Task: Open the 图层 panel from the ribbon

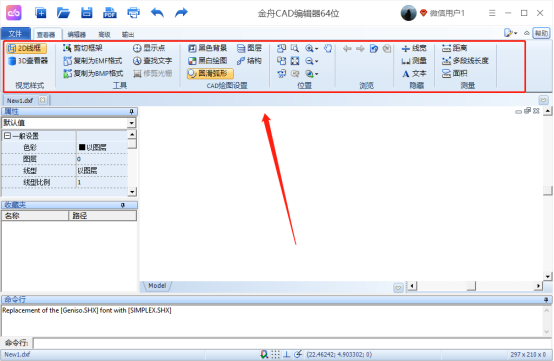Action: (x=249, y=48)
